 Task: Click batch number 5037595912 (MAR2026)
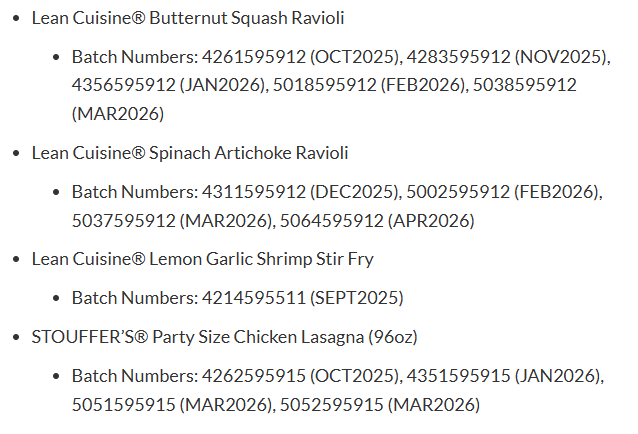pyautogui.click(x=172, y=221)
